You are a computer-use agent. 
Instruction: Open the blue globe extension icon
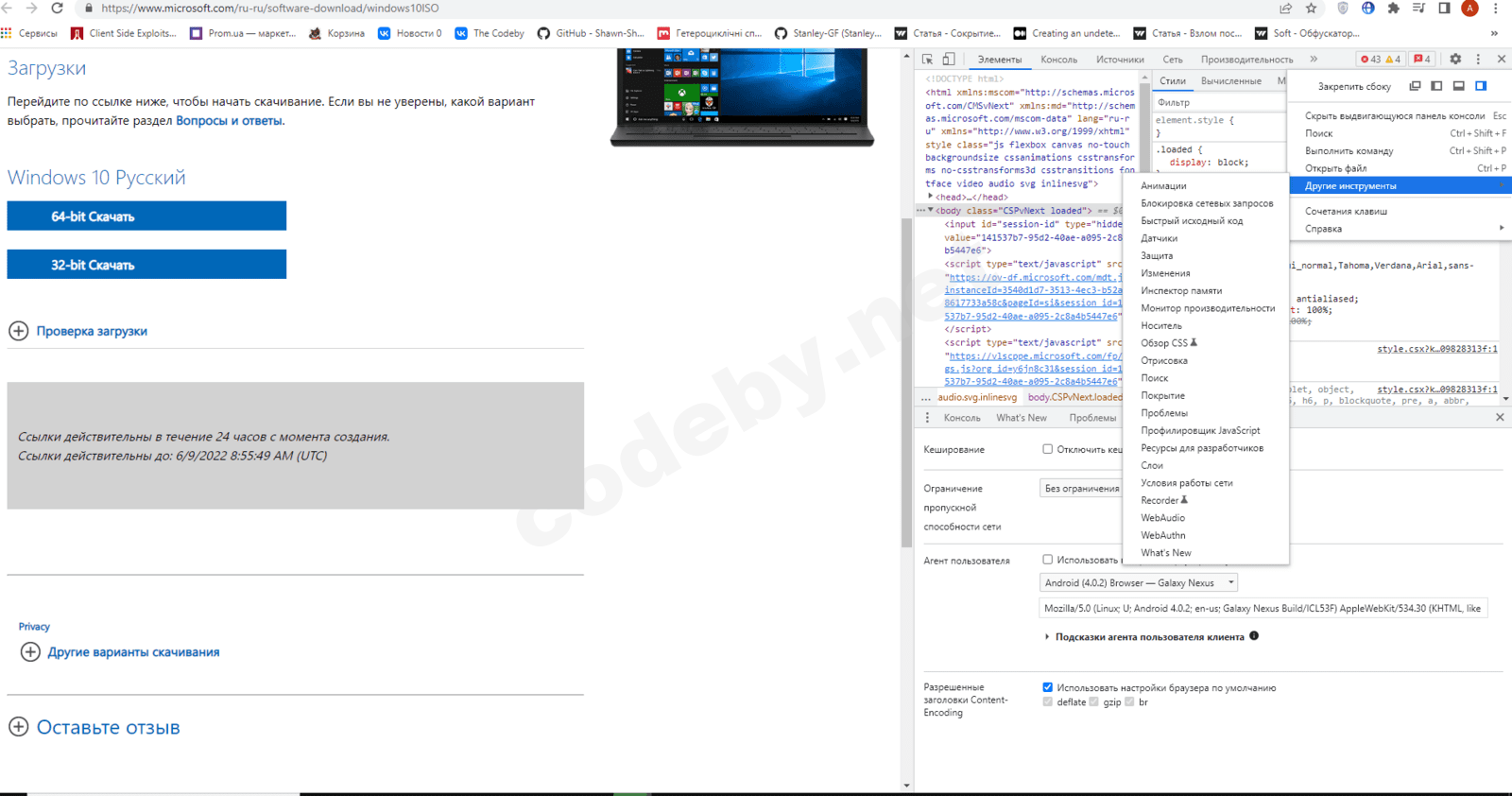(1367, 9)
